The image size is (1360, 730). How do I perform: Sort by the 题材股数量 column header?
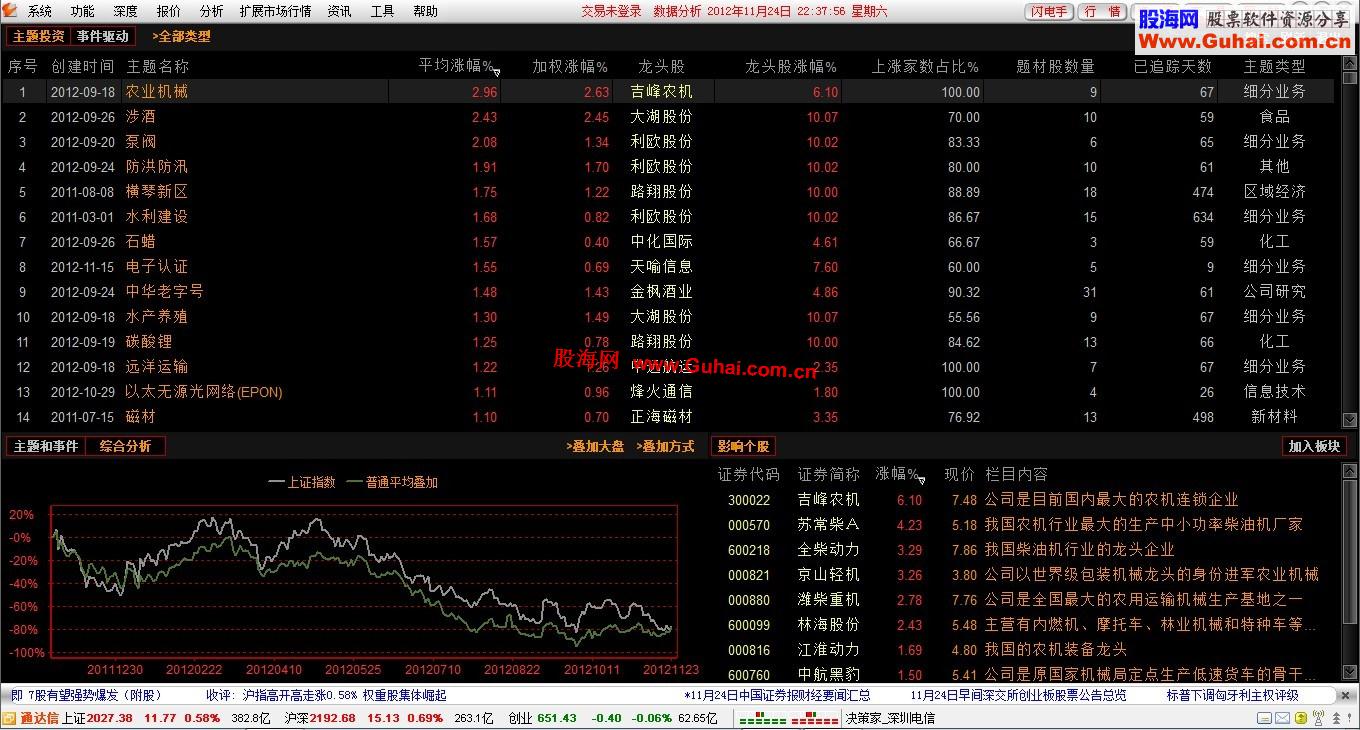click(x=1055, y=66)
